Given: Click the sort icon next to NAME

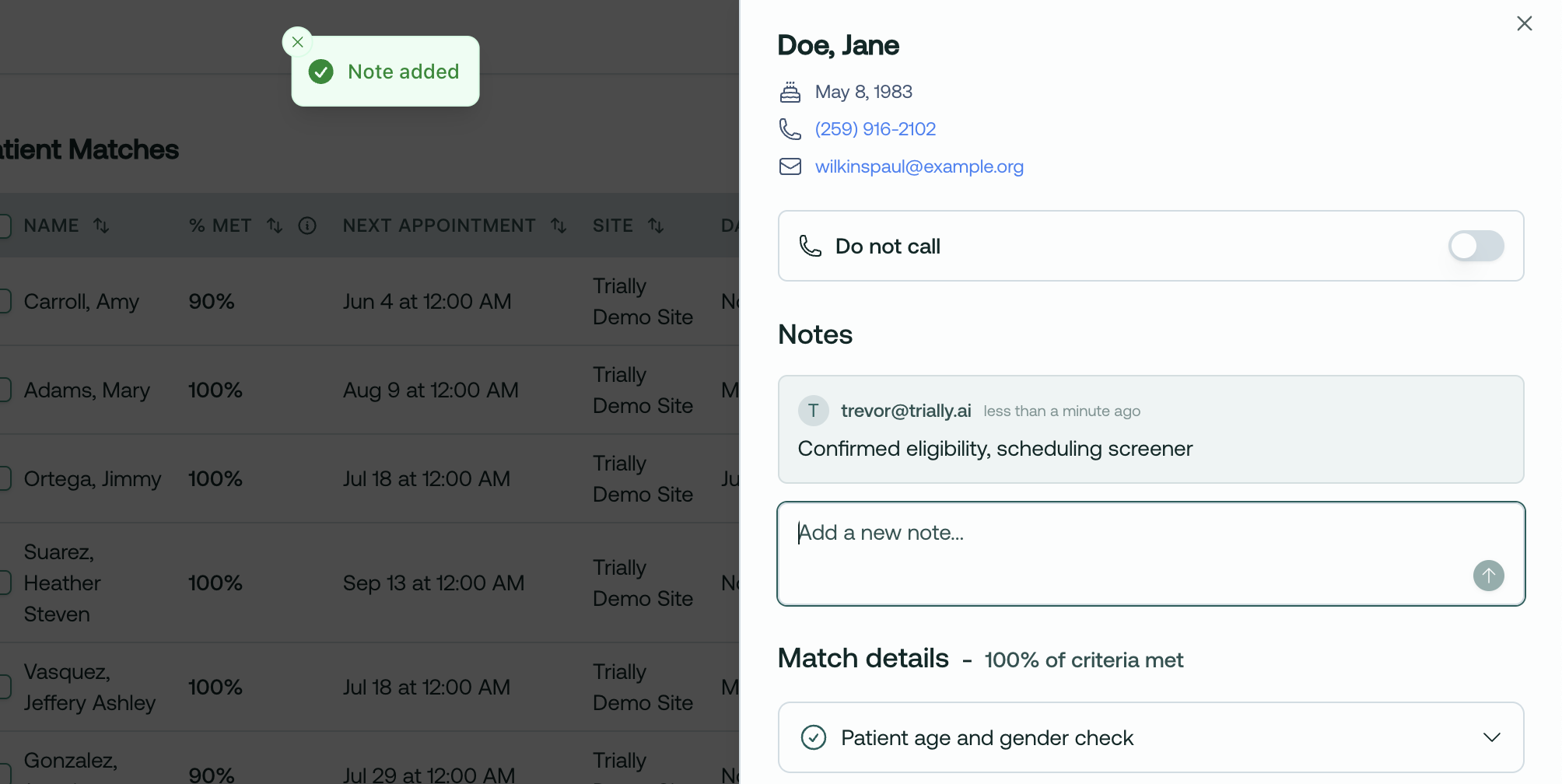Looking at the screenshot, I should (x=101, y=226).
